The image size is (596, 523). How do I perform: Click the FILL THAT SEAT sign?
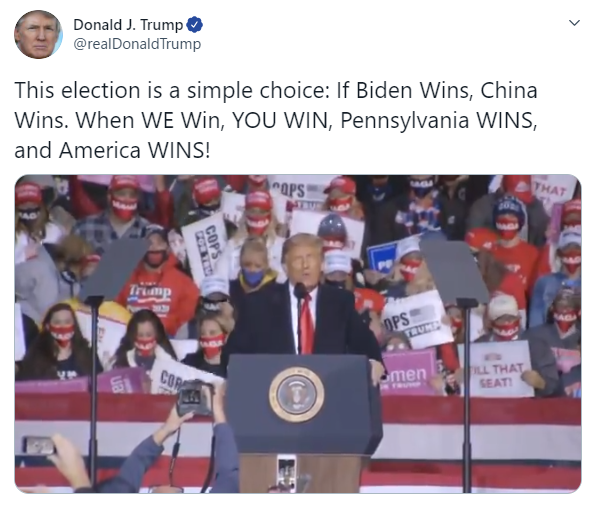496,368
